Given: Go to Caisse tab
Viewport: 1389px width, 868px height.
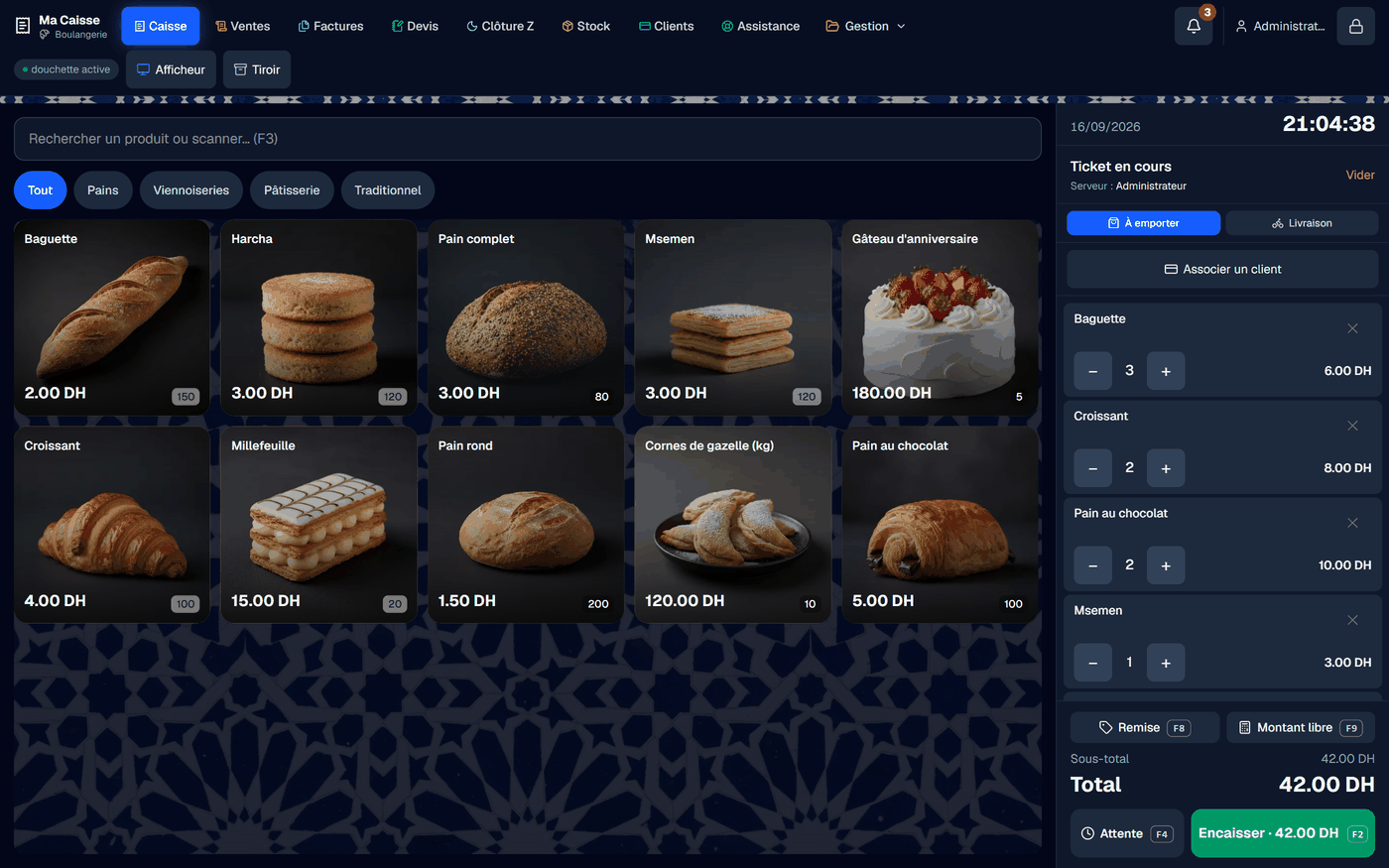Looking at the screenshot, I should pyautogui.click(x=161, y=26).
